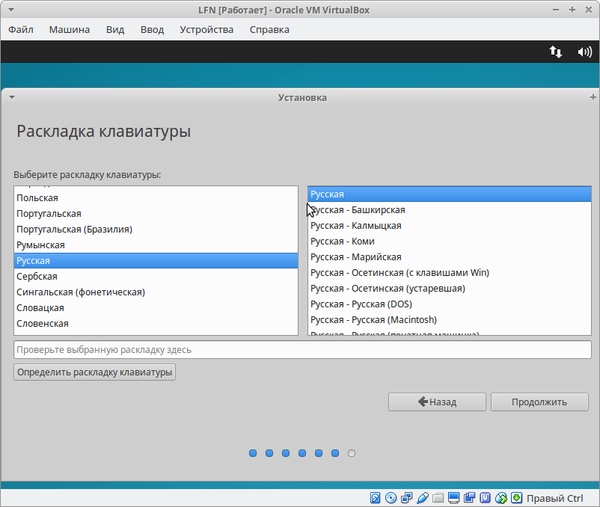600x507 pixels.
Task: Open the Файл menu
Action: 20,29
